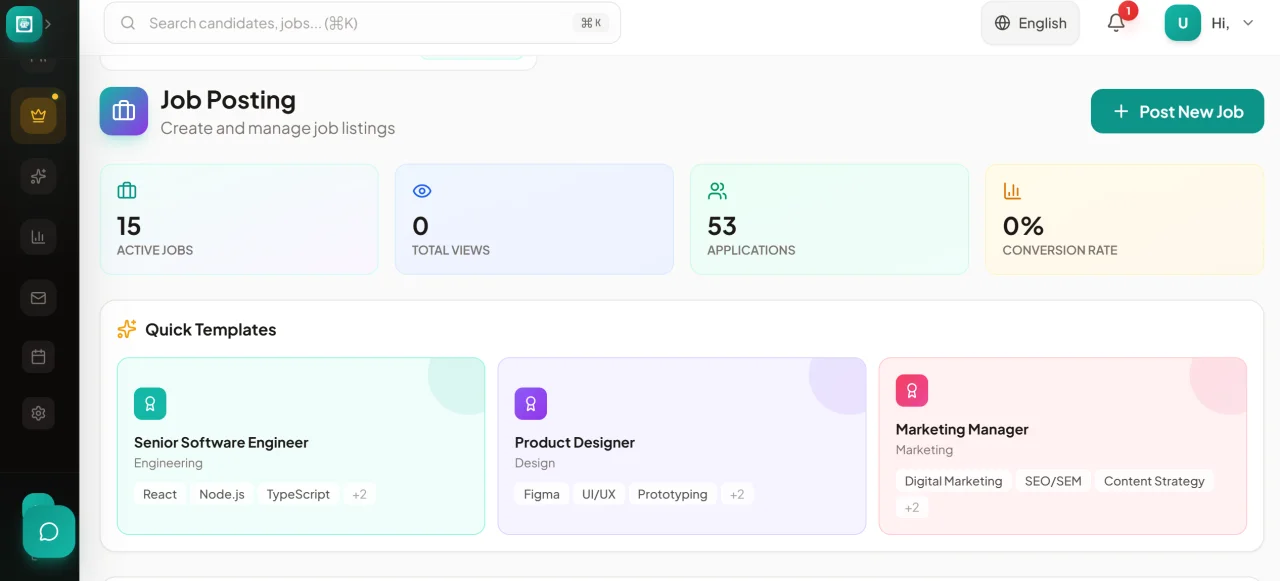Open the Active Jobs stat card

point(239,219)
